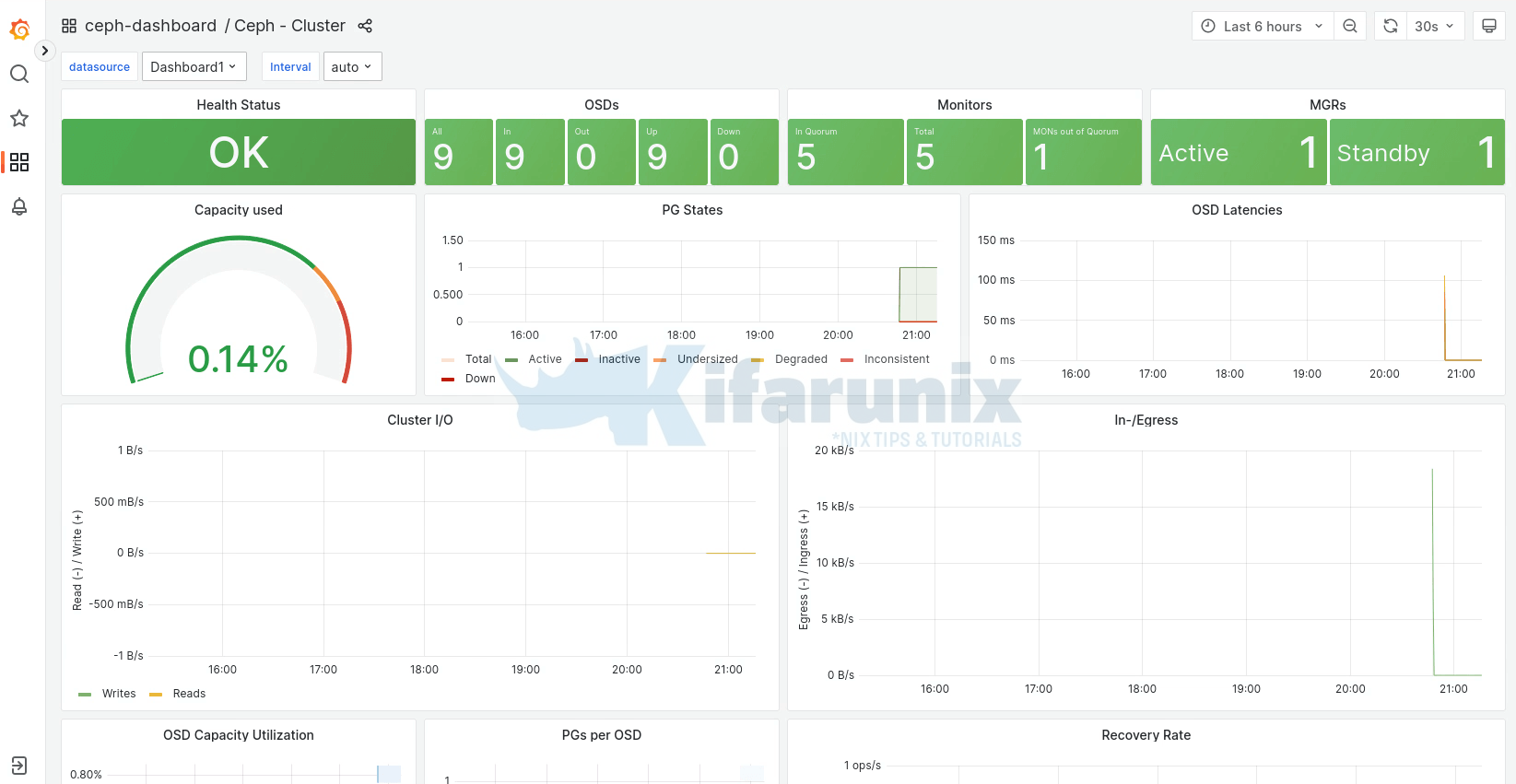Open the search icon in sidebar

click(x=19, y=74)
